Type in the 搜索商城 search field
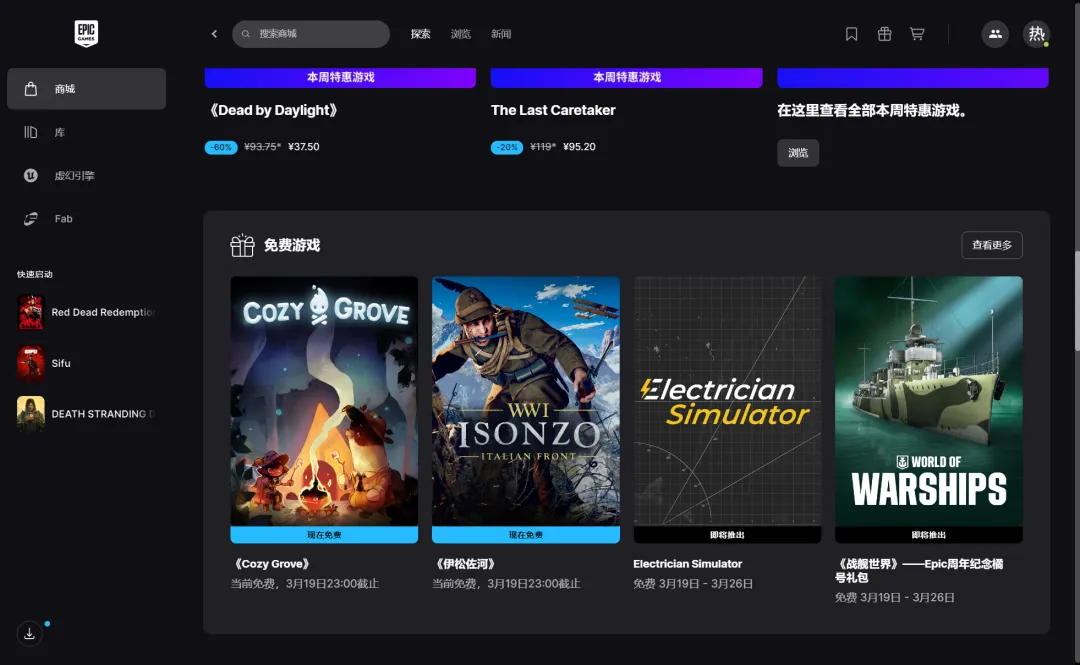Image resolution: width=1080 pixels, height=665 pixels. pyautogui.click(x=311, y=34)
